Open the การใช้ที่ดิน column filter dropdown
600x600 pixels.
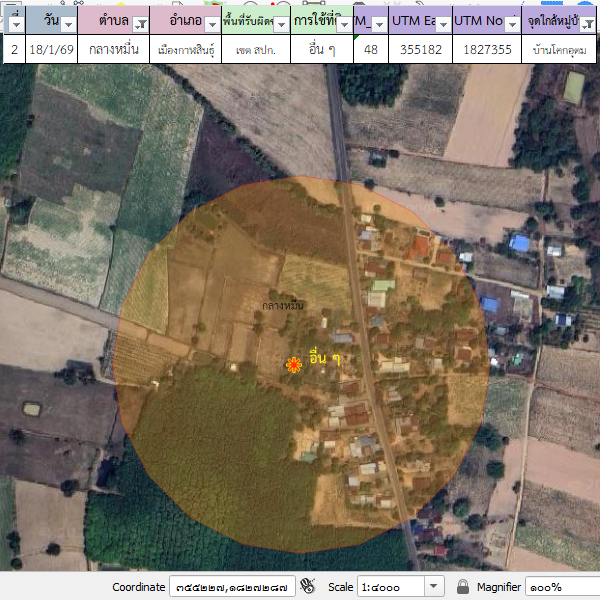coord(342,22)
